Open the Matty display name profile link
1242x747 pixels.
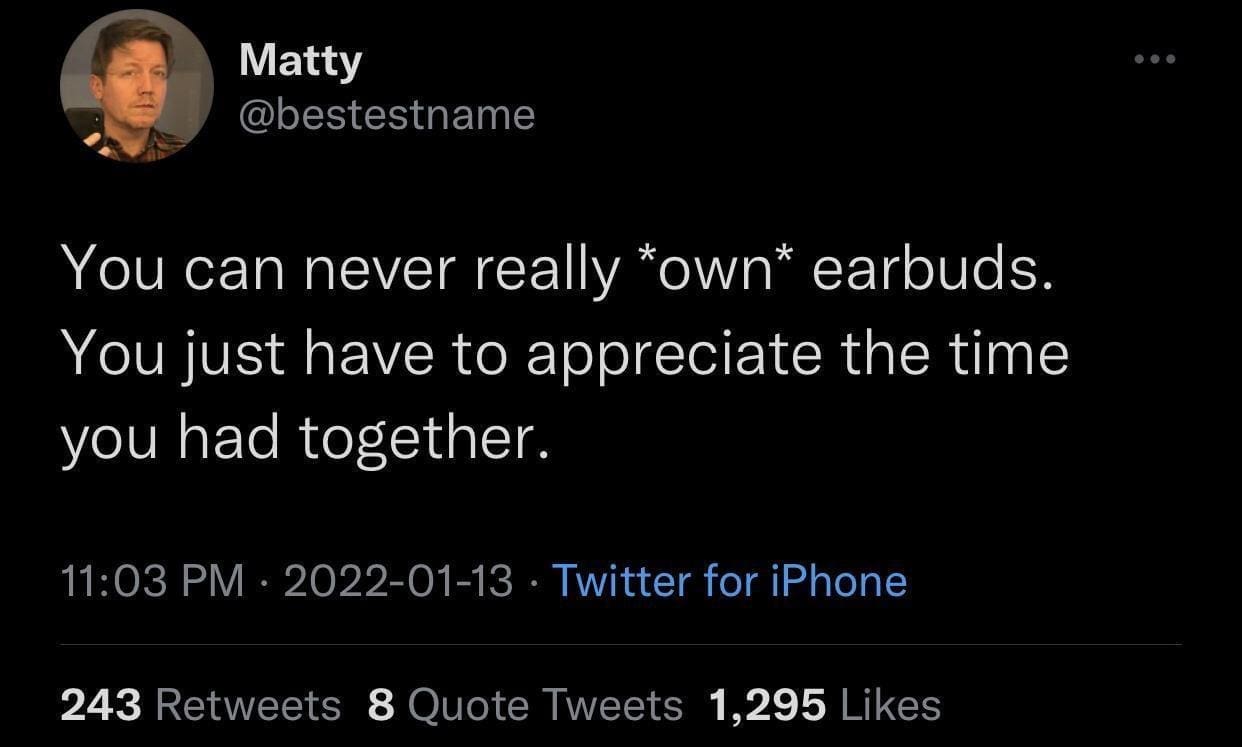pyautogui.click(x=300, y=62)
